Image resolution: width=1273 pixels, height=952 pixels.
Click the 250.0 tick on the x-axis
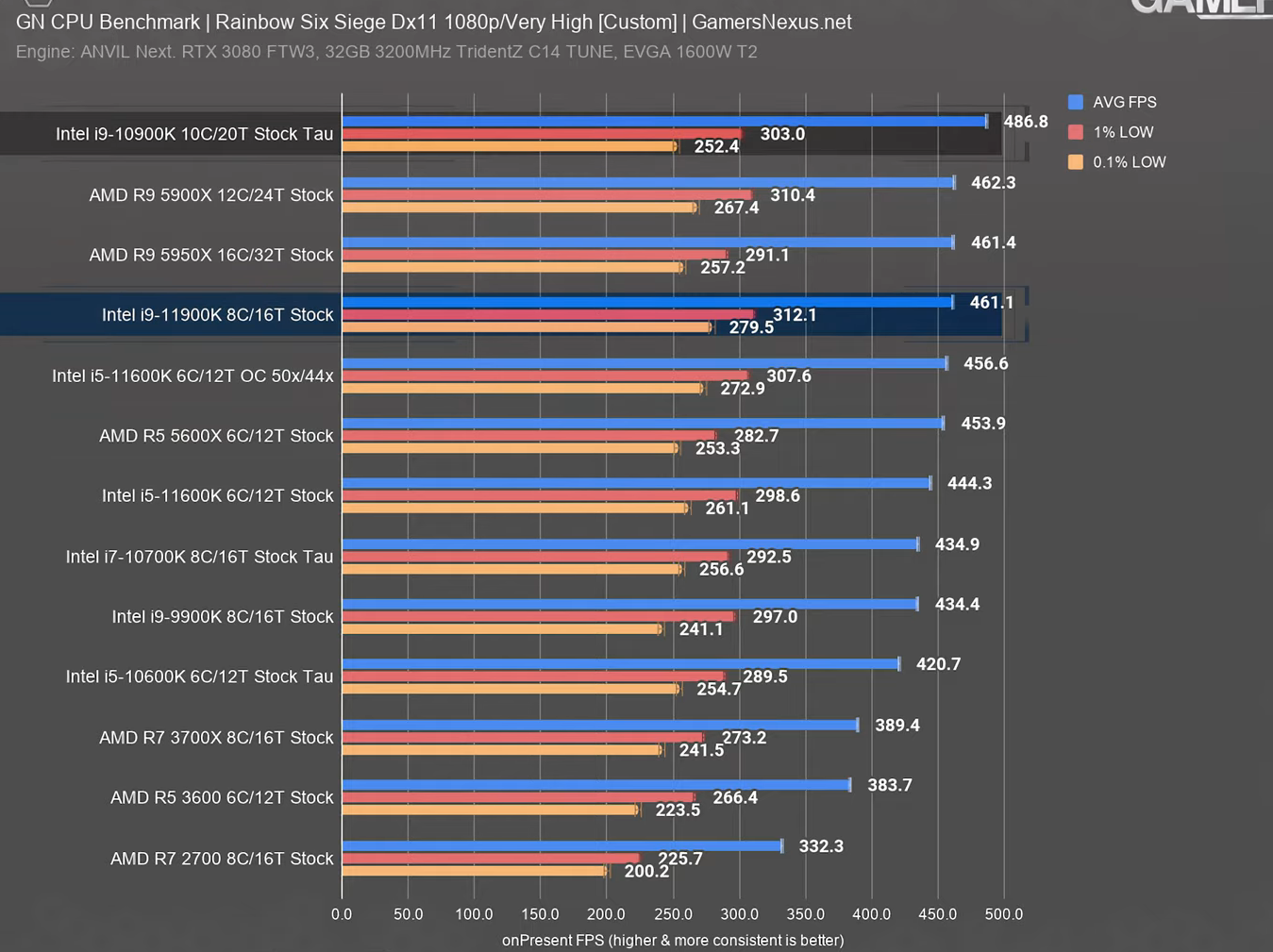673,914
